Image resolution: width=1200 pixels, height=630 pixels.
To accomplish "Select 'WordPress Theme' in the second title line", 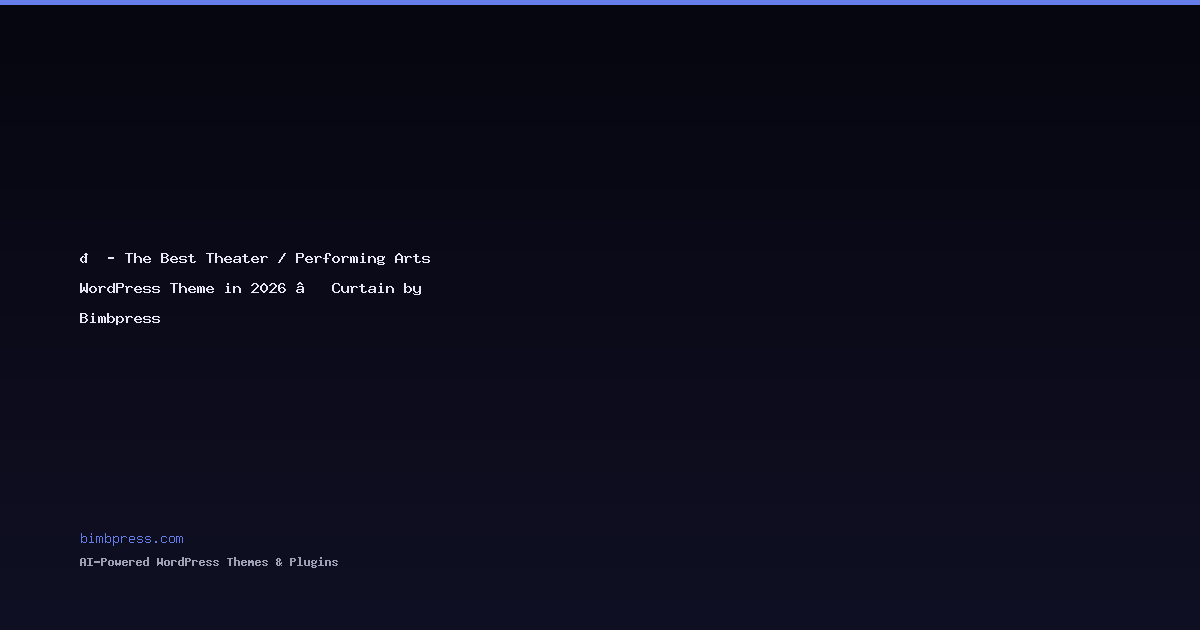I will 147,288.
